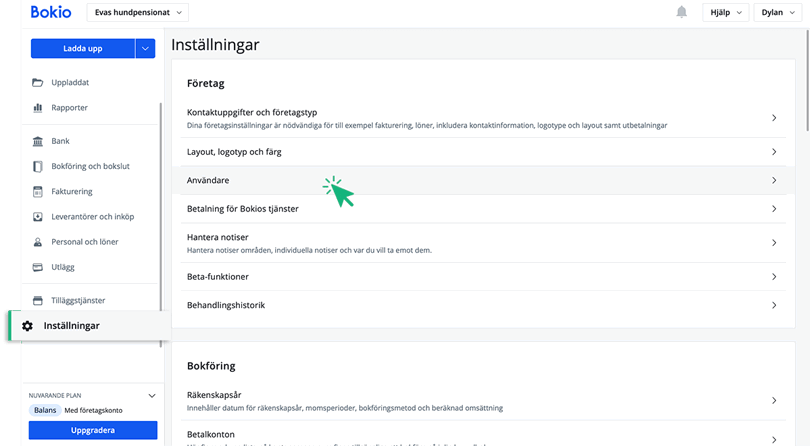
Task: Open chevron on Behandlingshistorik row
Action: point(774,305)
